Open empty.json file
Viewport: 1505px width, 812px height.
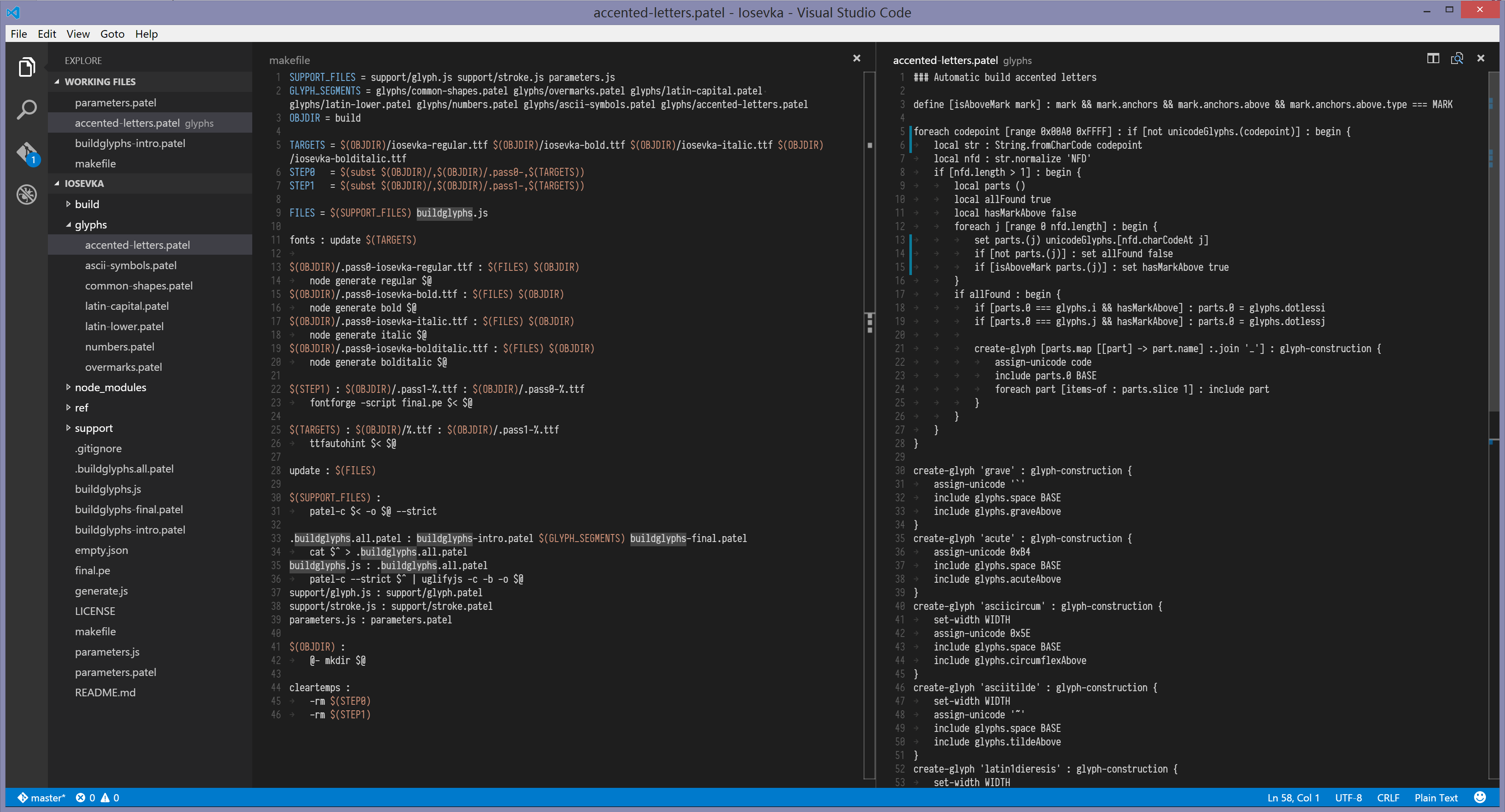coord(150,550)
